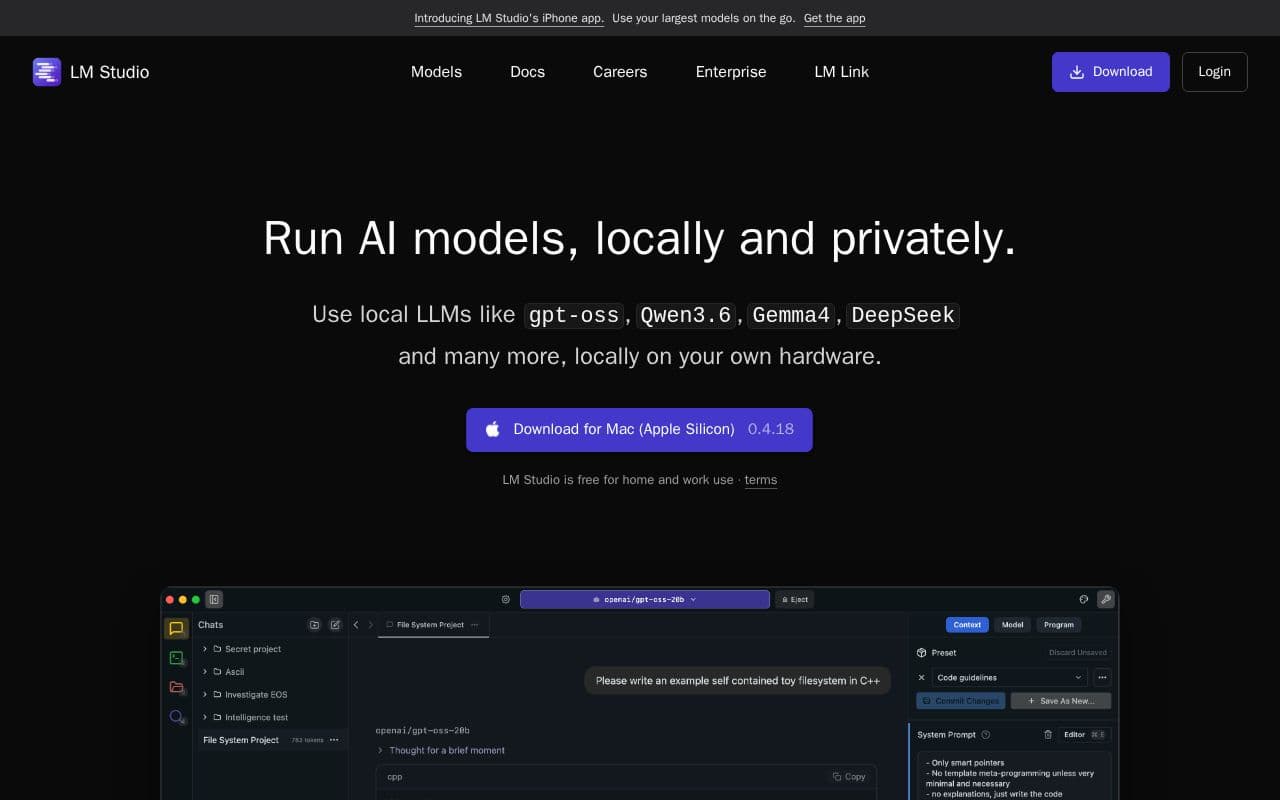Open the green terminal developer sidebar icon
The width and height of the screenshot is (1280, 800).
(176, 658)
